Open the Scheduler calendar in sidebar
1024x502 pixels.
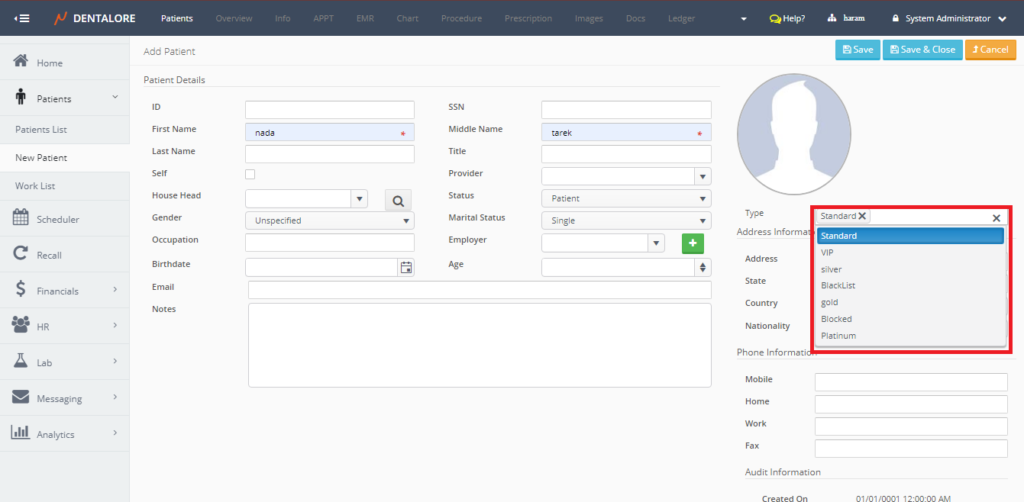pyautogui.click(x=20, y=219)
